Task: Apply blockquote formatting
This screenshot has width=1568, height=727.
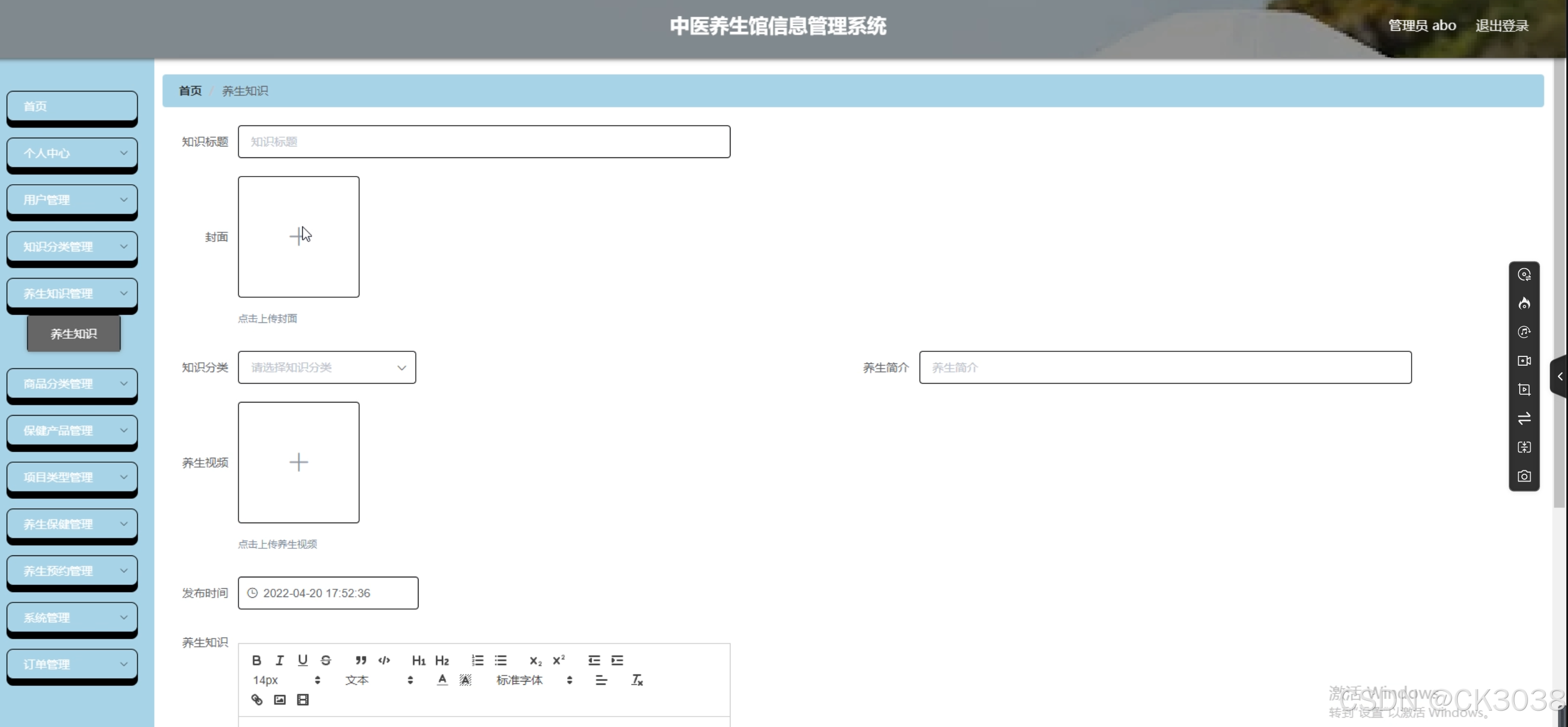Action: pos(361,660)
